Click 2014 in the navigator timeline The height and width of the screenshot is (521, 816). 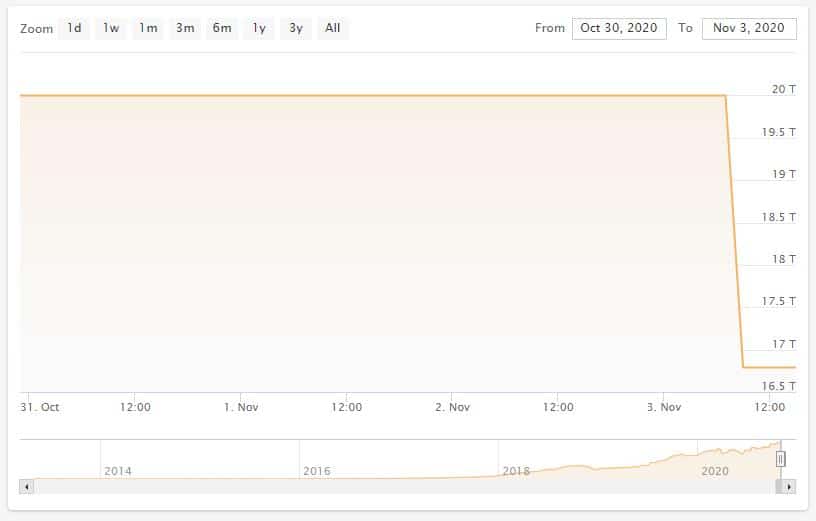coord(118,471)
